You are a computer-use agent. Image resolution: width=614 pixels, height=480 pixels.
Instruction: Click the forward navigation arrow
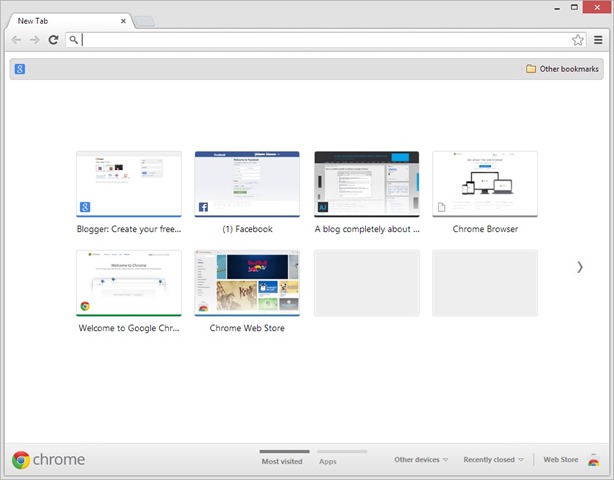tap(35, 40)
